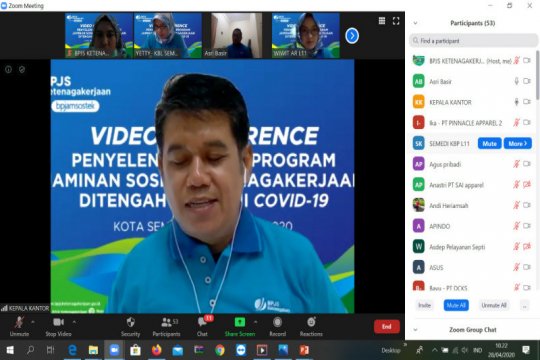The image size is (540, 360).
Task: Click the Unmute All button
Action: [x=494, y=305]
